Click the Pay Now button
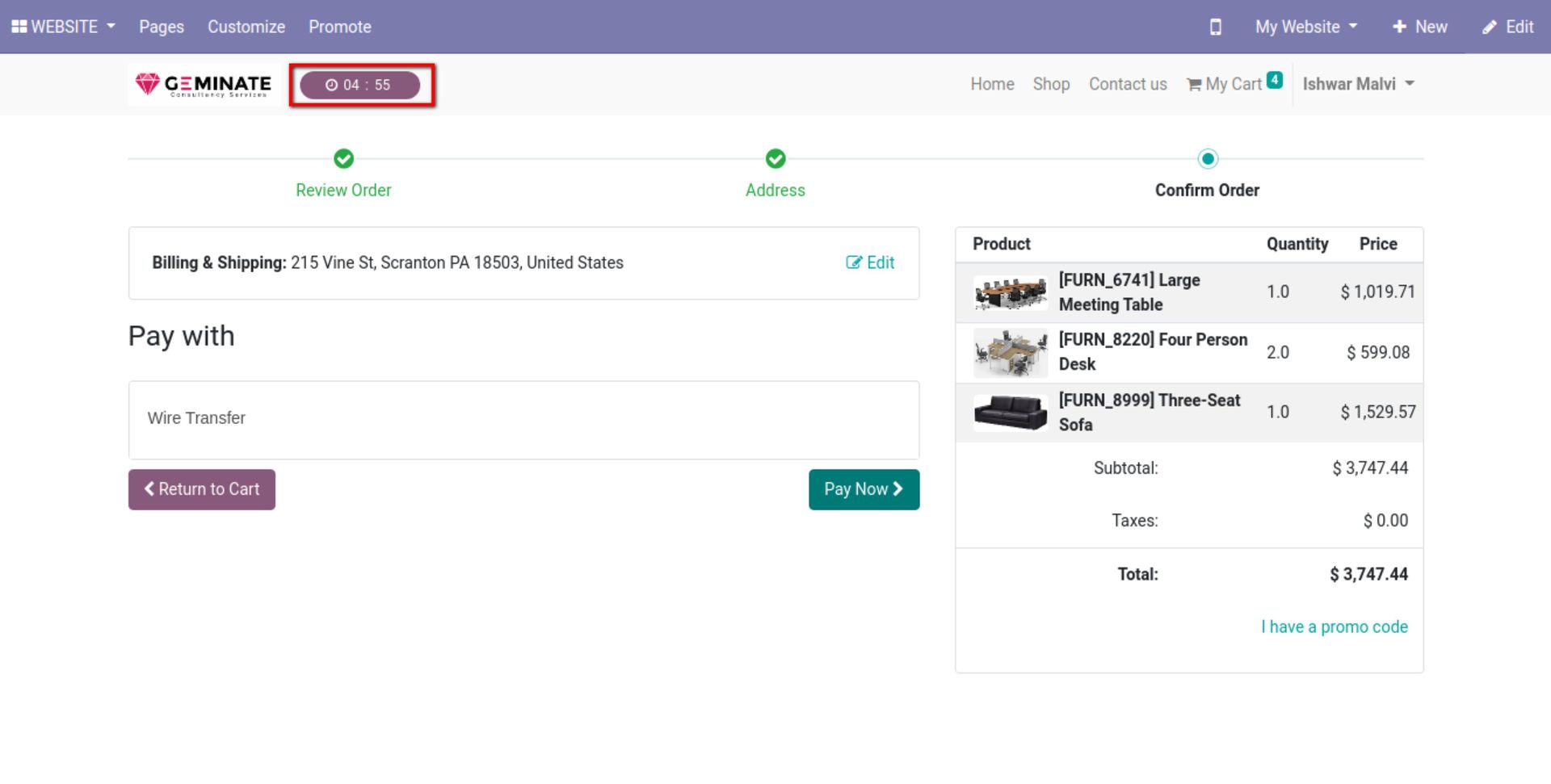 pos(864,488)
